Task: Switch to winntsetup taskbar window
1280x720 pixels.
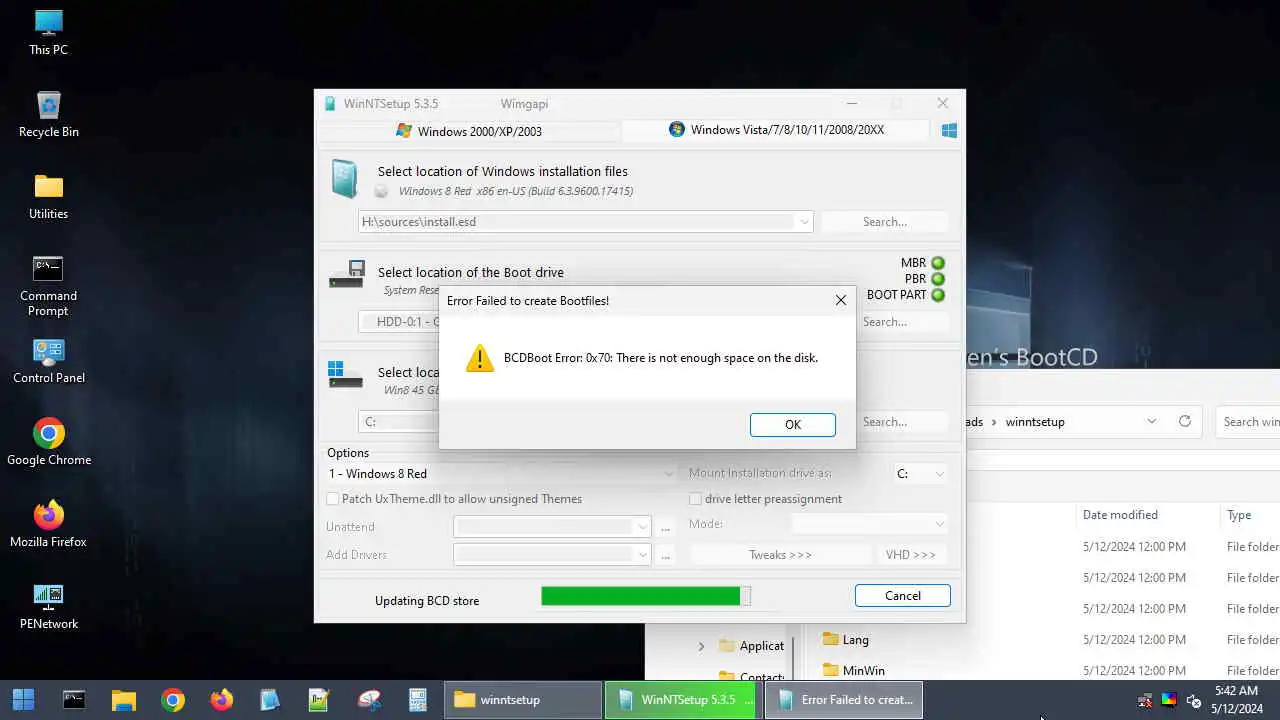Action: click(x=523, y=700)
